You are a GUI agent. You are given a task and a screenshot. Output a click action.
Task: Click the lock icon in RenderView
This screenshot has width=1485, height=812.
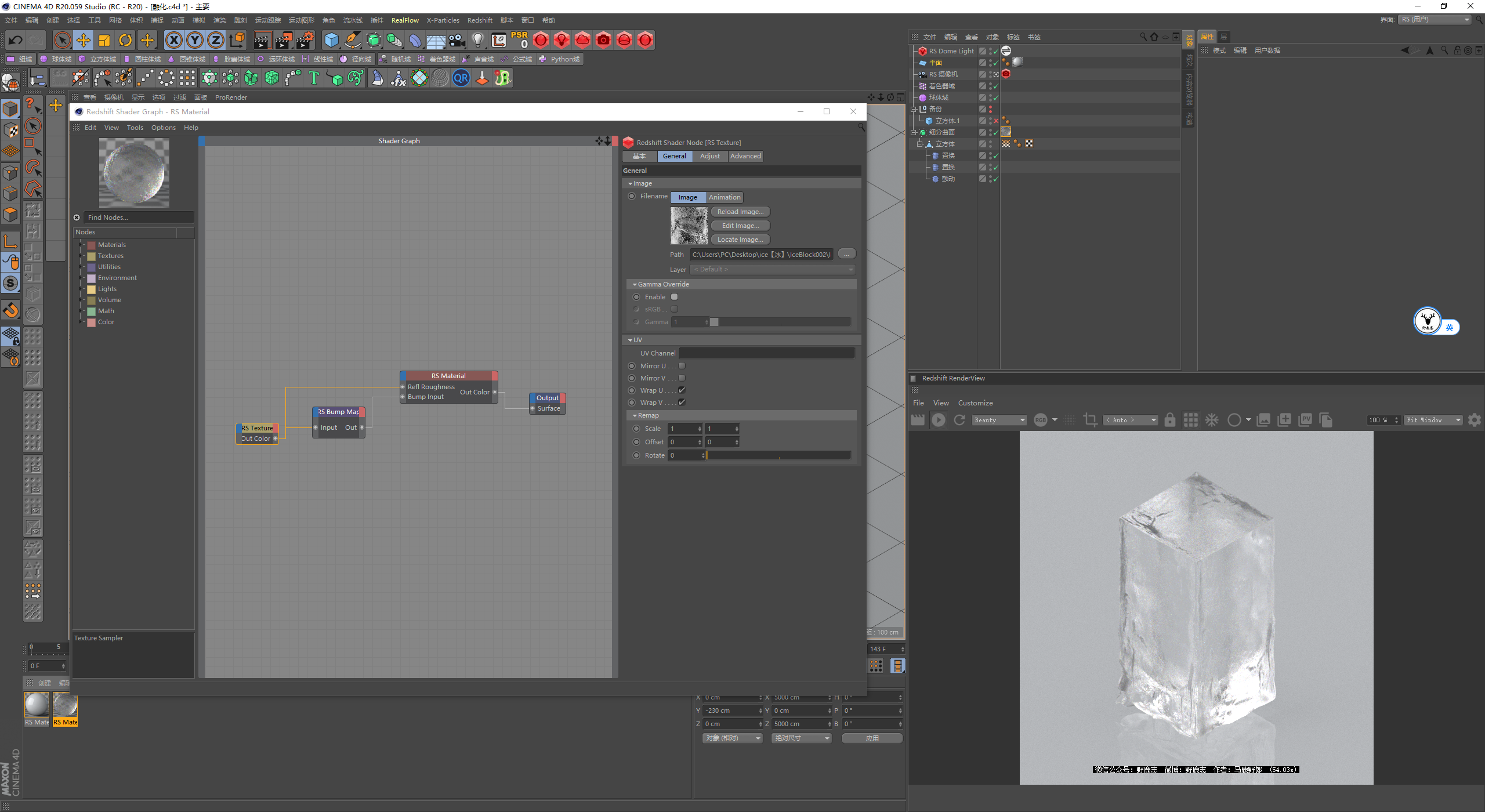point(1169,420)
